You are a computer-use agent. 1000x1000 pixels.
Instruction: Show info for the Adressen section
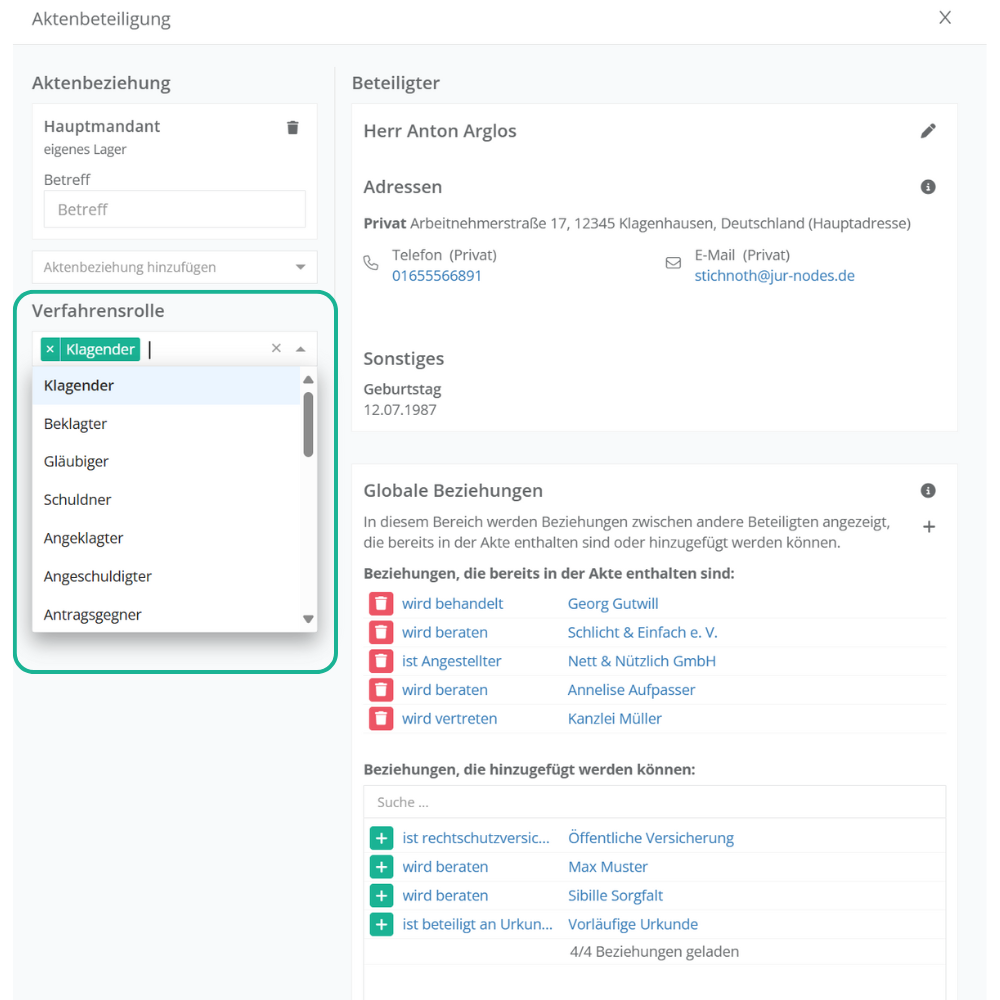pos(928,187)
